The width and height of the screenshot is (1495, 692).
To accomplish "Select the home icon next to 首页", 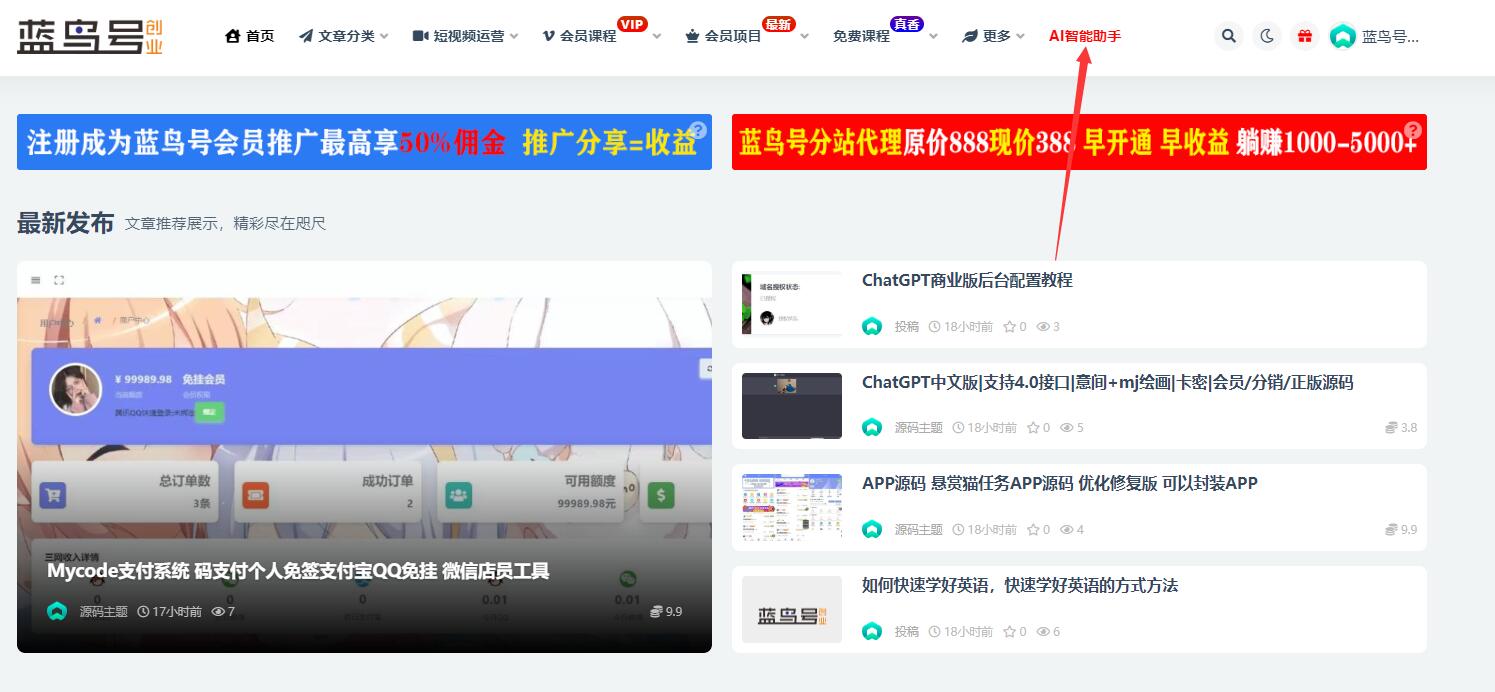I will coord(233,35).
